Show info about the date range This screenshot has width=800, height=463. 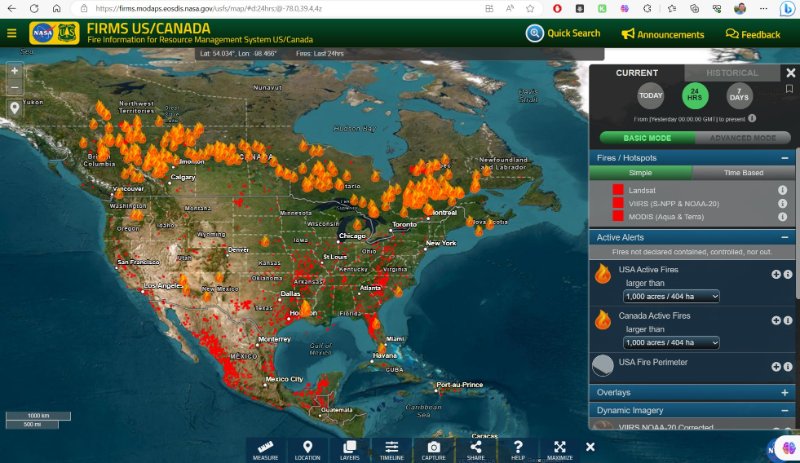pos(752,118)
